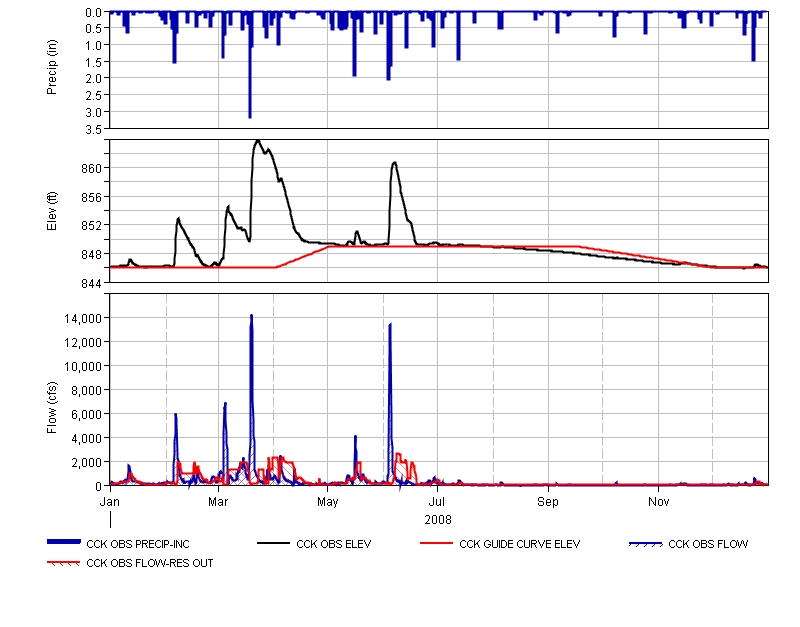Screen dimensions: 800x627
Task: Click the Jan label on the time axis
Action: [x=111, y=499]
